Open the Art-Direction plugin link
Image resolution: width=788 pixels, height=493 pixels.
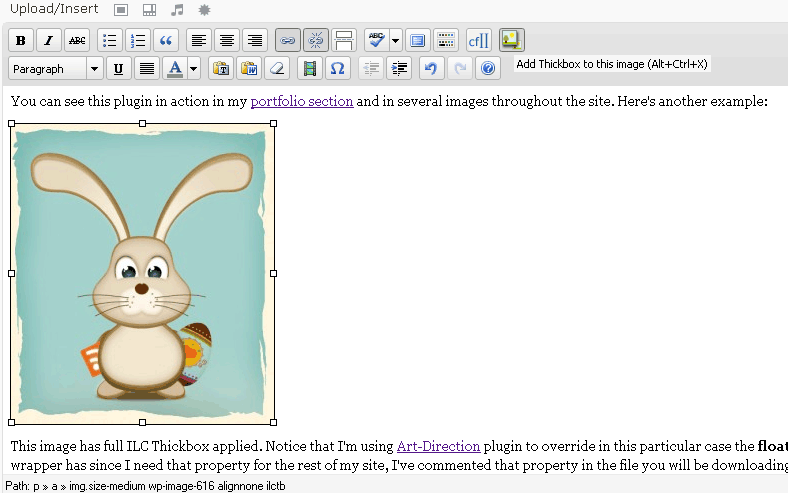click(438, 446)
